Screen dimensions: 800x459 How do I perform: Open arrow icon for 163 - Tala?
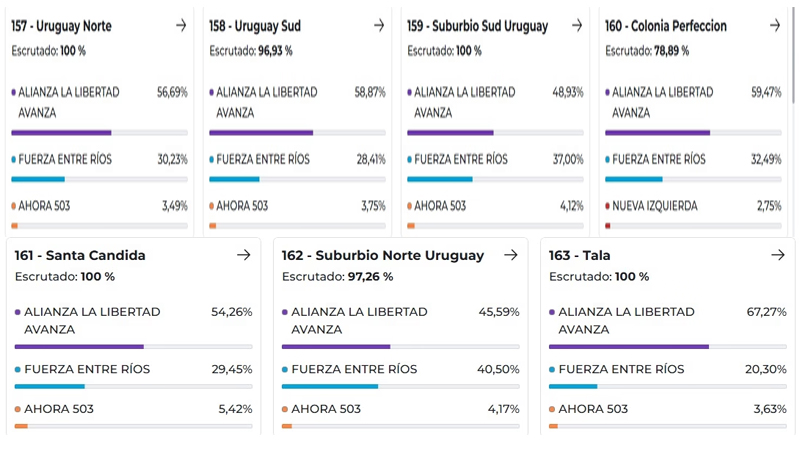point(778,255)
